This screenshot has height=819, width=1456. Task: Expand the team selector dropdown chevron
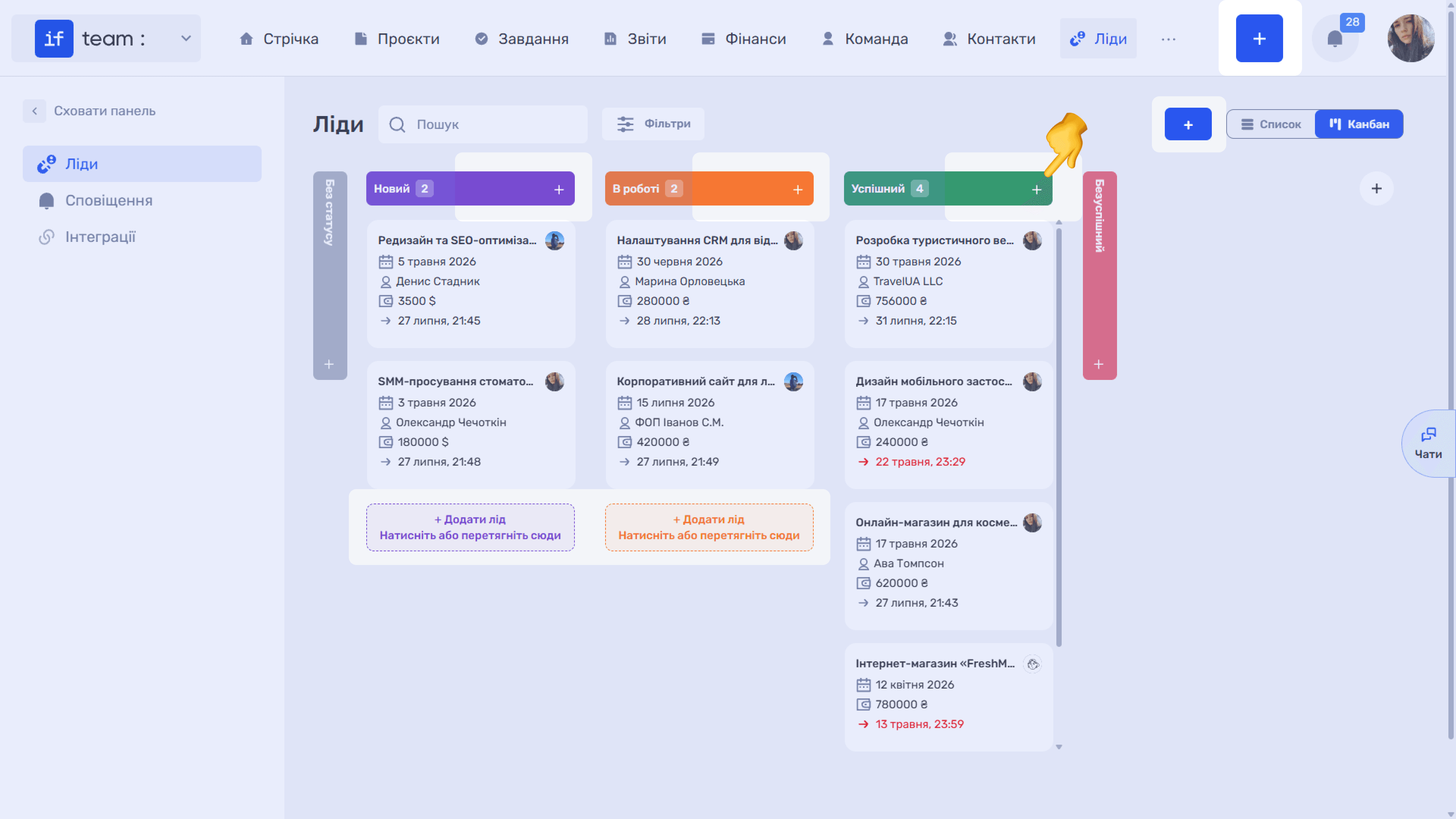(186, 38)
